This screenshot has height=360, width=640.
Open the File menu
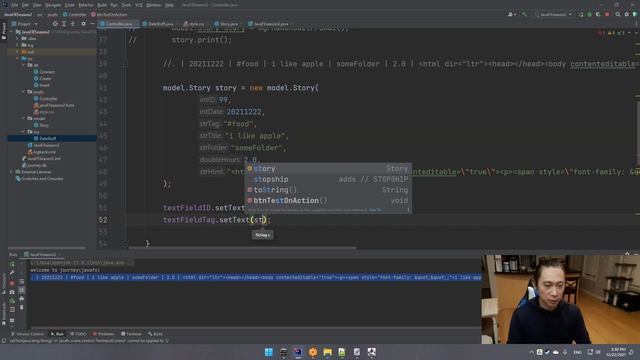point(15,5)
